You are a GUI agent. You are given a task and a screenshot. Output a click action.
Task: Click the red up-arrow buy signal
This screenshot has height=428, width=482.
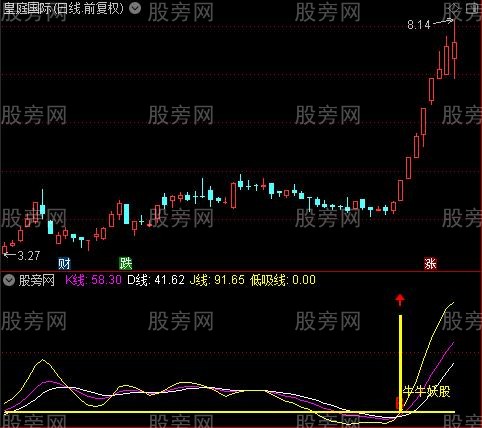400,300
